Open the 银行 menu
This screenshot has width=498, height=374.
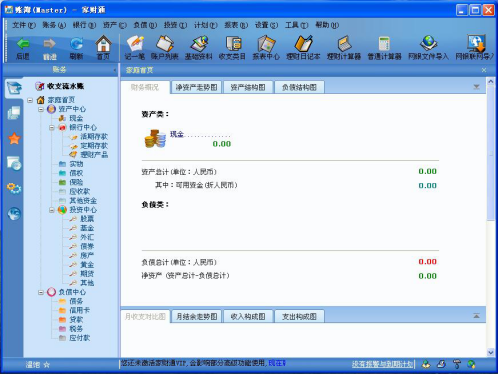(x=84, y=25)
